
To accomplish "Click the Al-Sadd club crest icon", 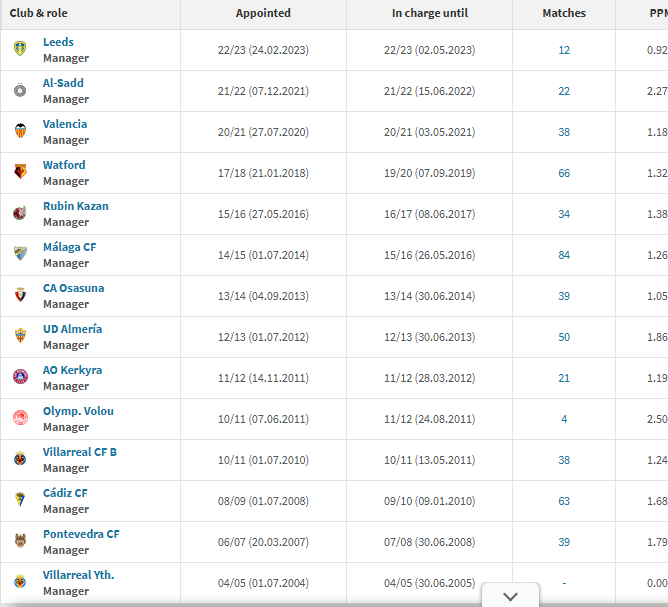I will click(20, 90).
